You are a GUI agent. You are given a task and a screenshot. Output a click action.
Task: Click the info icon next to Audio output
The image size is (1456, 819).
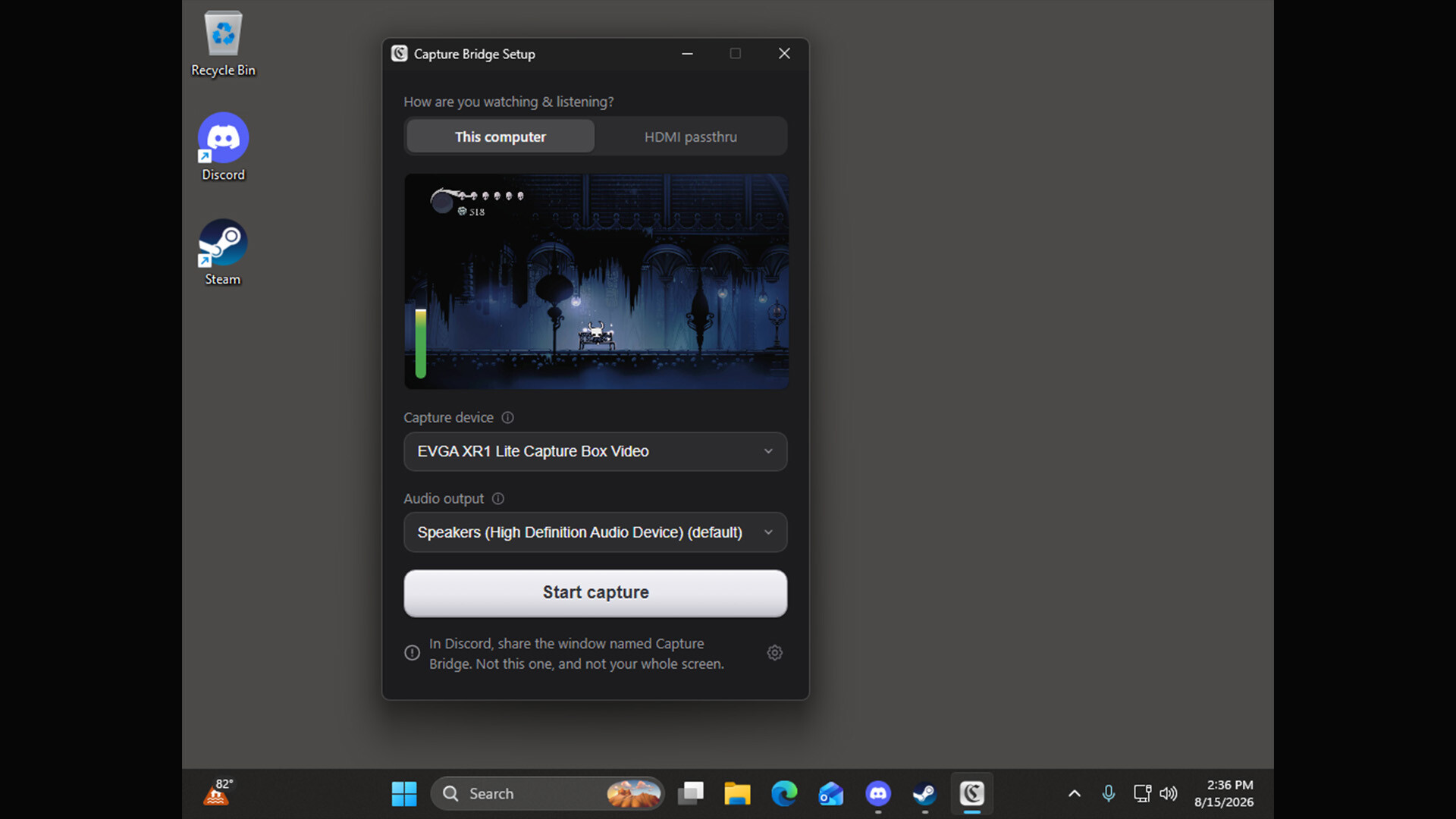click(498, 499)
